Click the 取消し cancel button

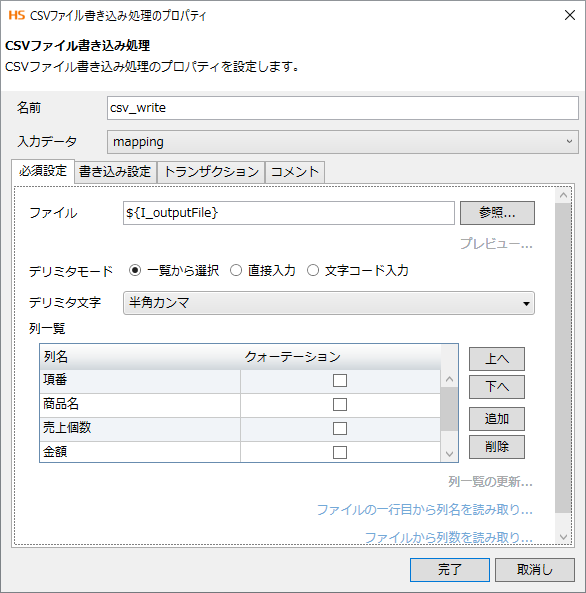[535, 570]
